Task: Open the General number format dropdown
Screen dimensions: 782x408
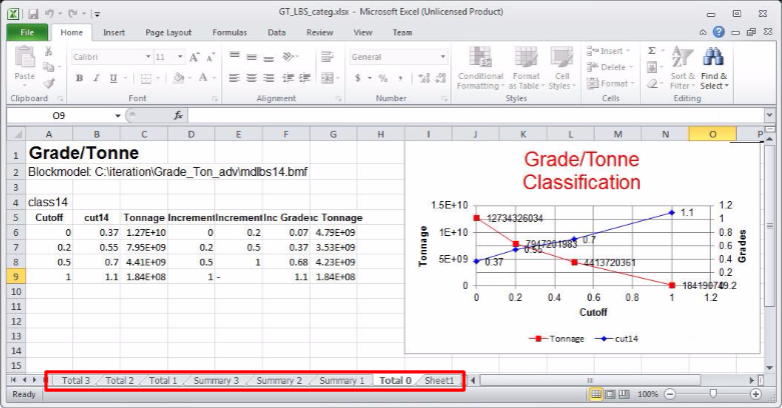Action: (441, 58)
